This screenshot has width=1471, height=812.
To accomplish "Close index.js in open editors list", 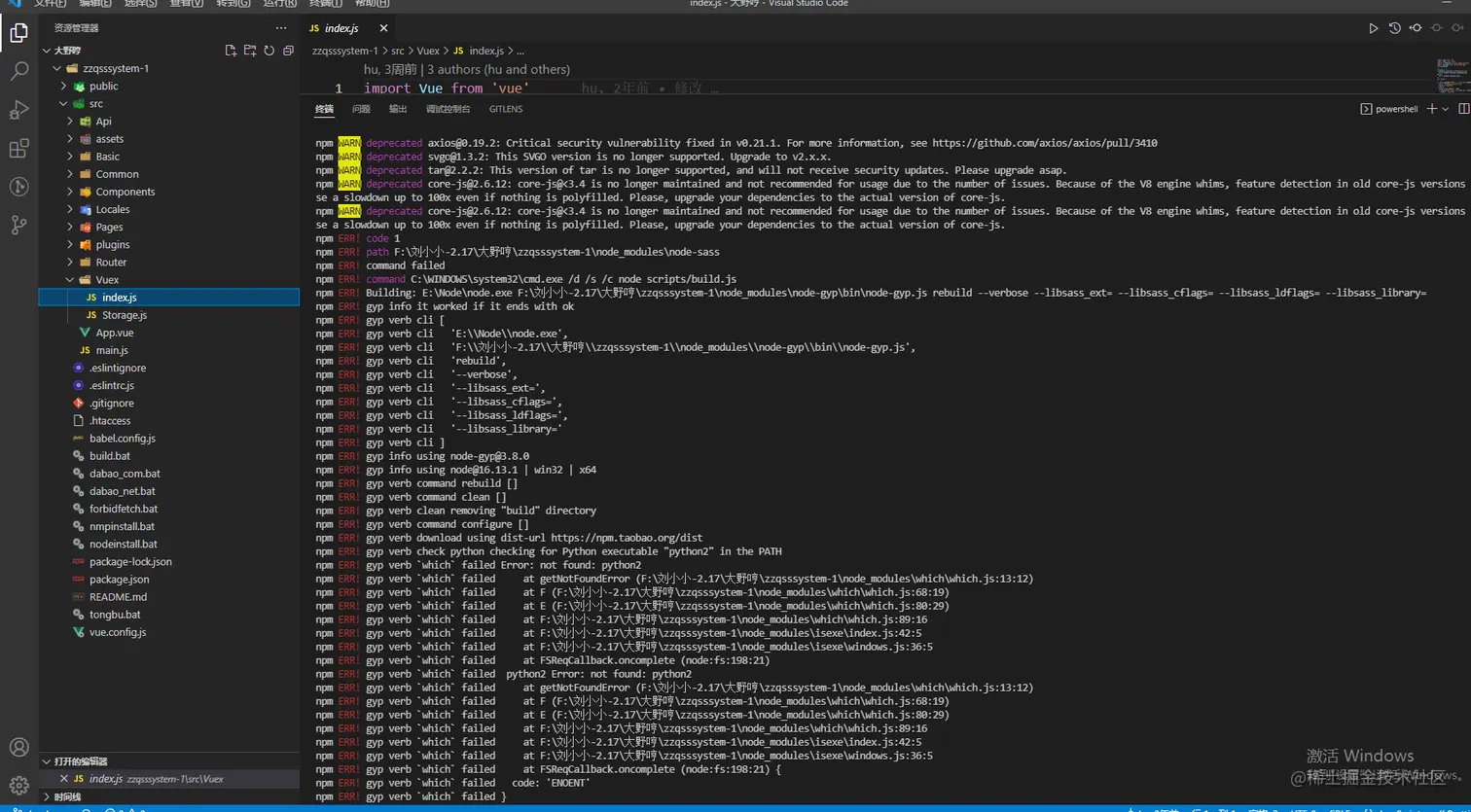I will pos(64,779).
